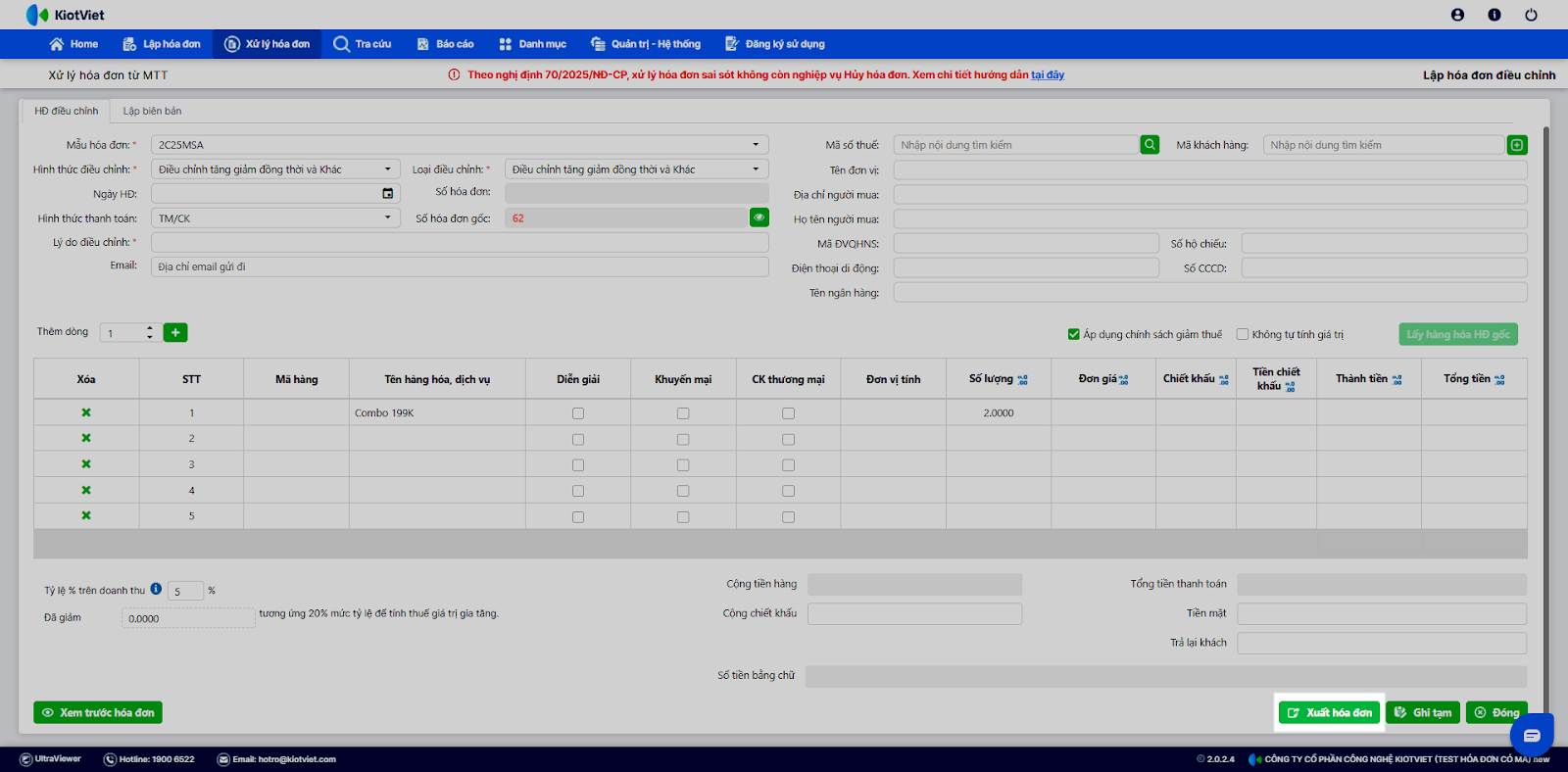
Task: Open the calendar picker for Ngày HĐ
Action: pyautogui.click(x=387, y=194)
